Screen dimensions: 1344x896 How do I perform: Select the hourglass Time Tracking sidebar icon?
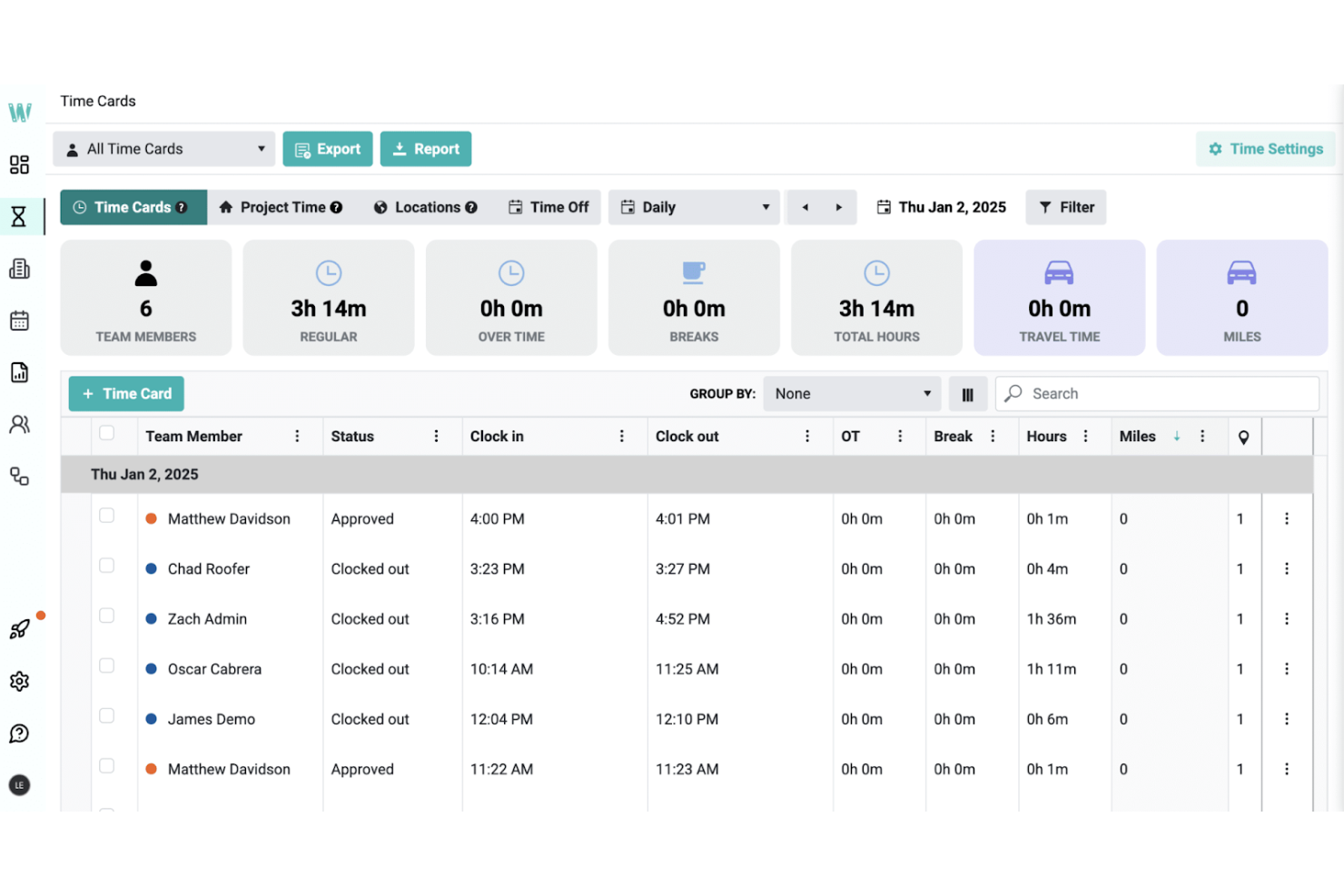click(x=20, y=216)
